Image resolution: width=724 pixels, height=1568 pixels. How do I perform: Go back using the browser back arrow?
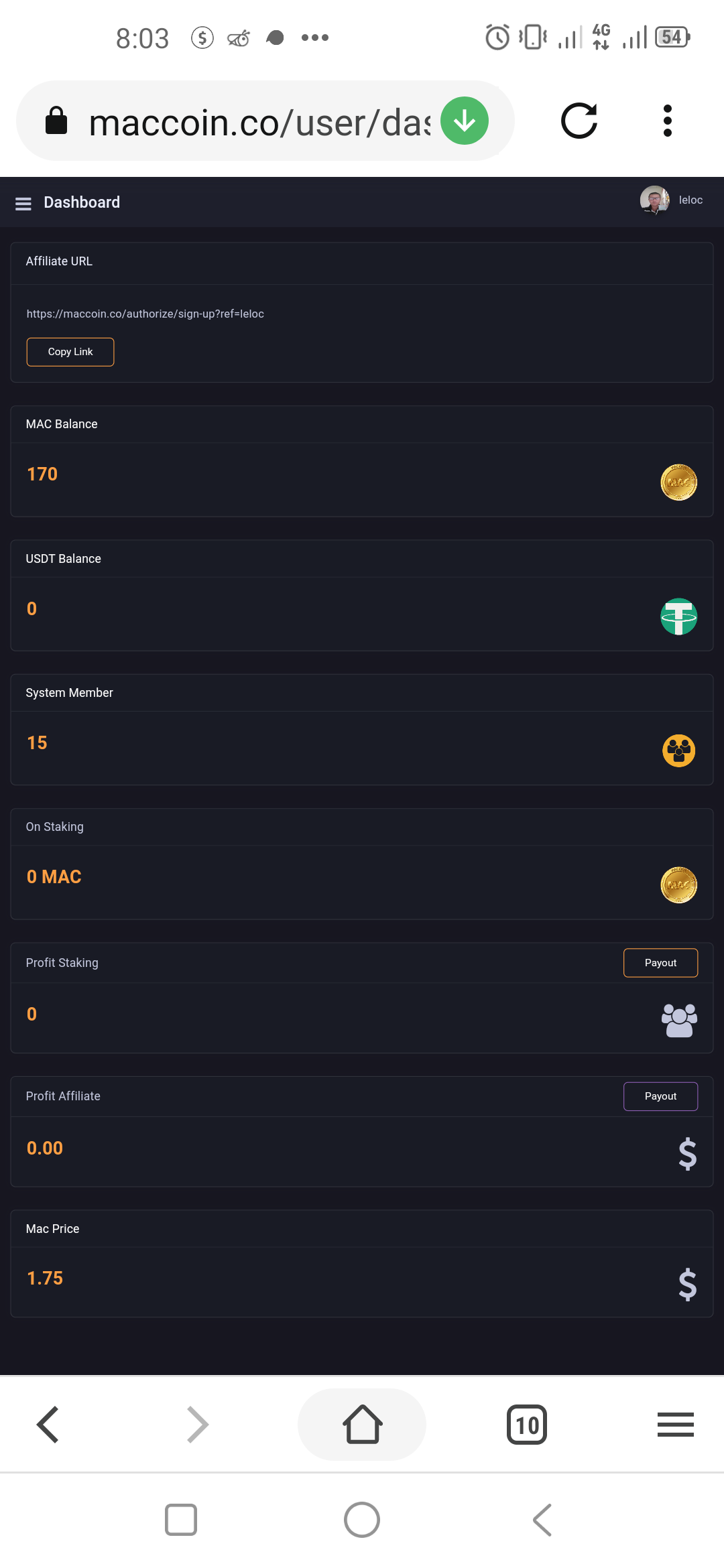coord(48,1425)
